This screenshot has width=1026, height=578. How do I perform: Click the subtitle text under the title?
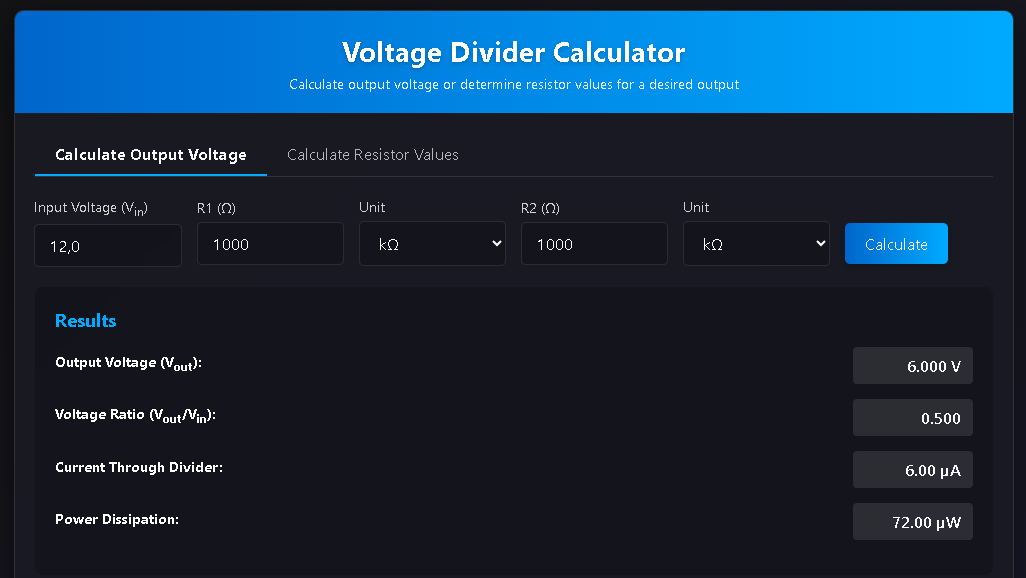514,85
